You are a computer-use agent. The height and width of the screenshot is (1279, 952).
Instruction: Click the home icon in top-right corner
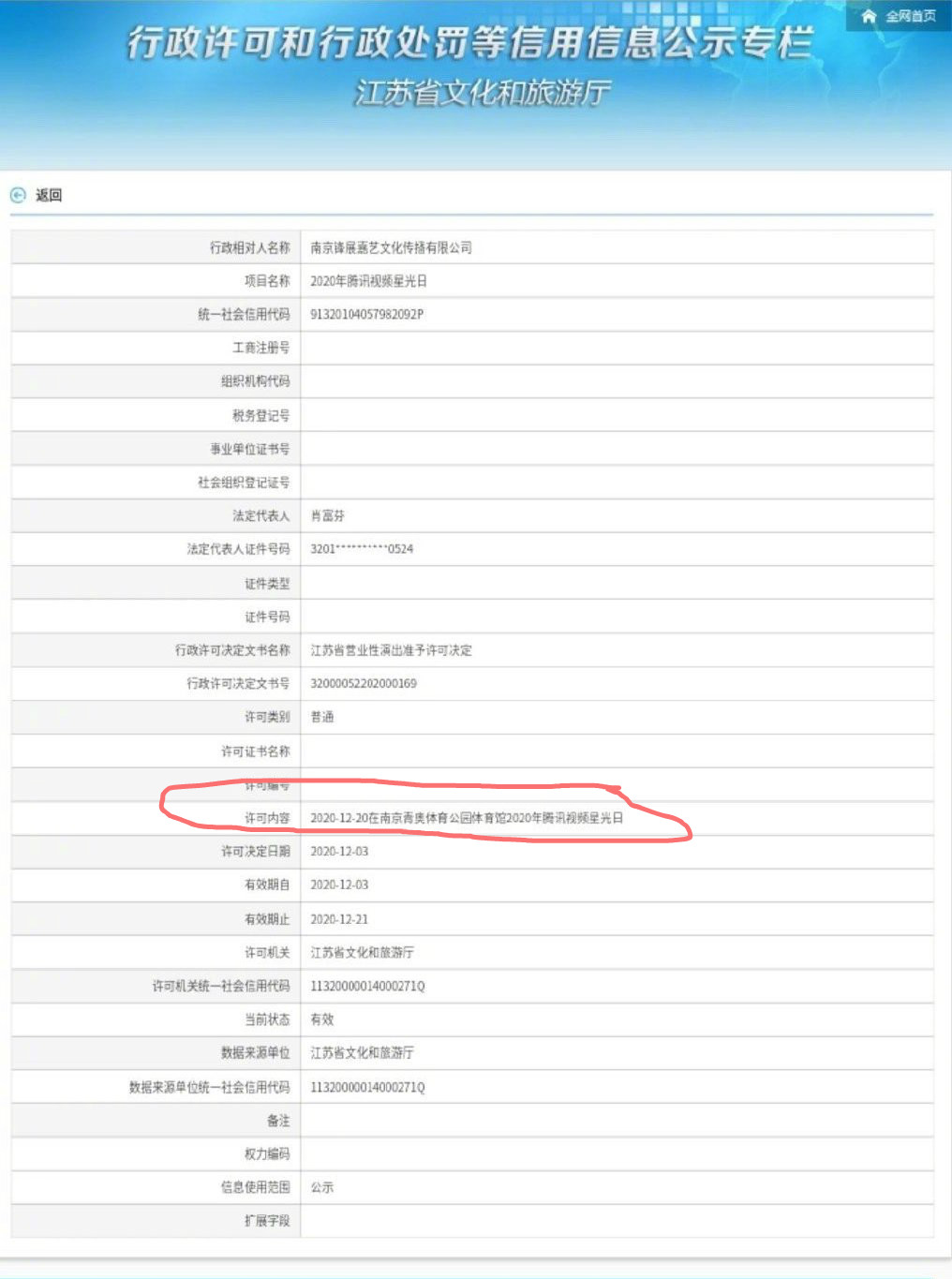click(869, 16)
